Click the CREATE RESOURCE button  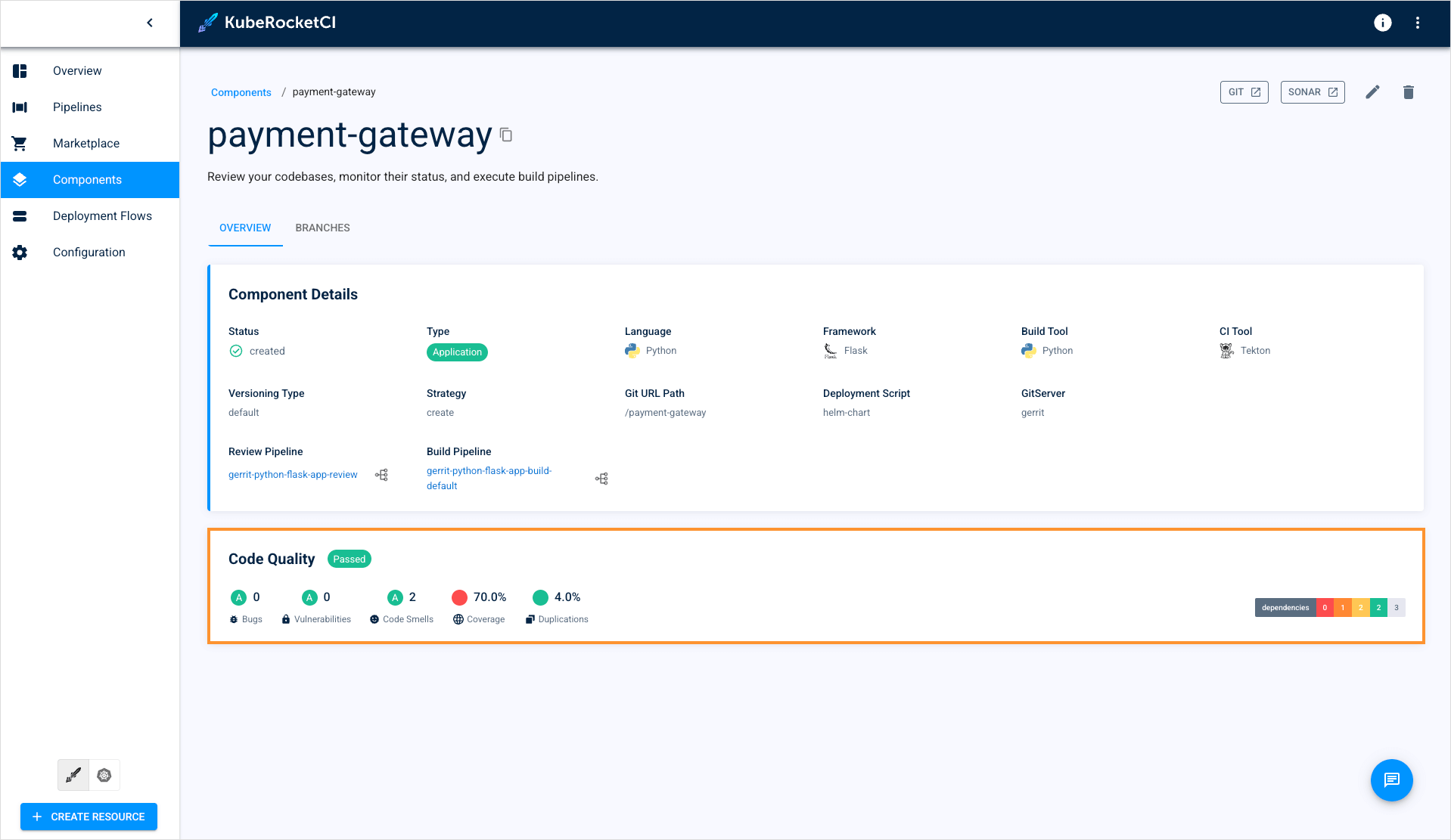point(89,817)
